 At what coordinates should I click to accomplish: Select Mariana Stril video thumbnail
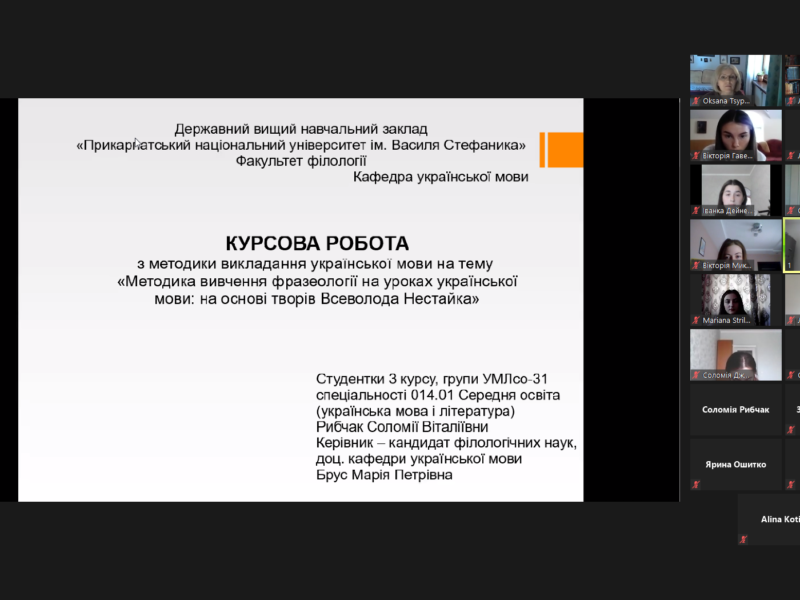735,296
